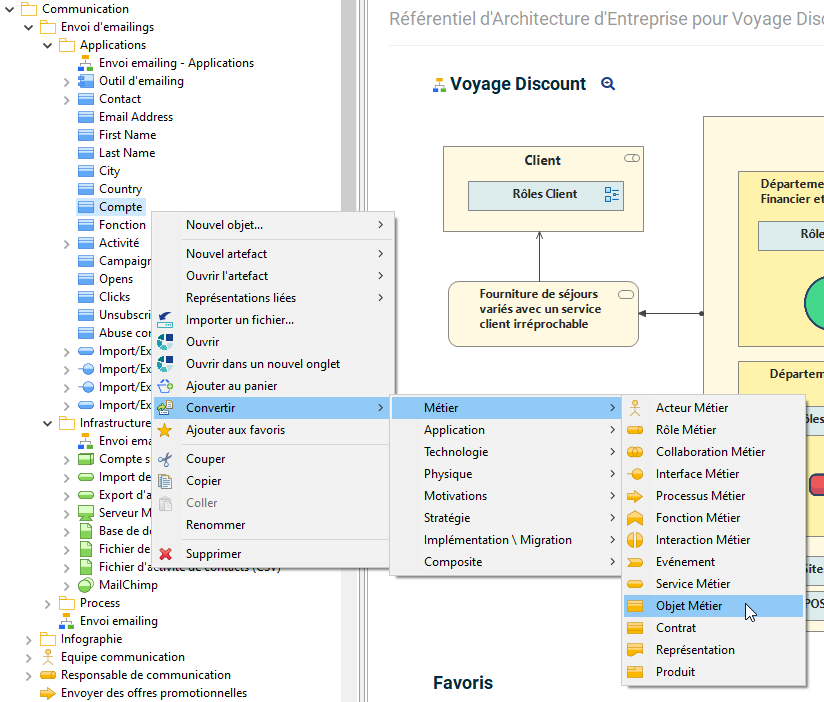
Task: Click the Equipe communication actor icon
Action: point(48,657)
